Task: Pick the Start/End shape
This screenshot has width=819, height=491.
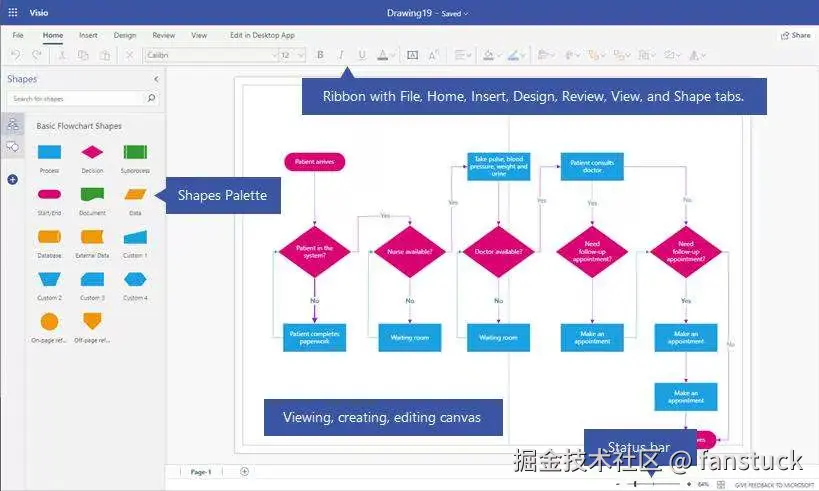Action: (50, 194)
